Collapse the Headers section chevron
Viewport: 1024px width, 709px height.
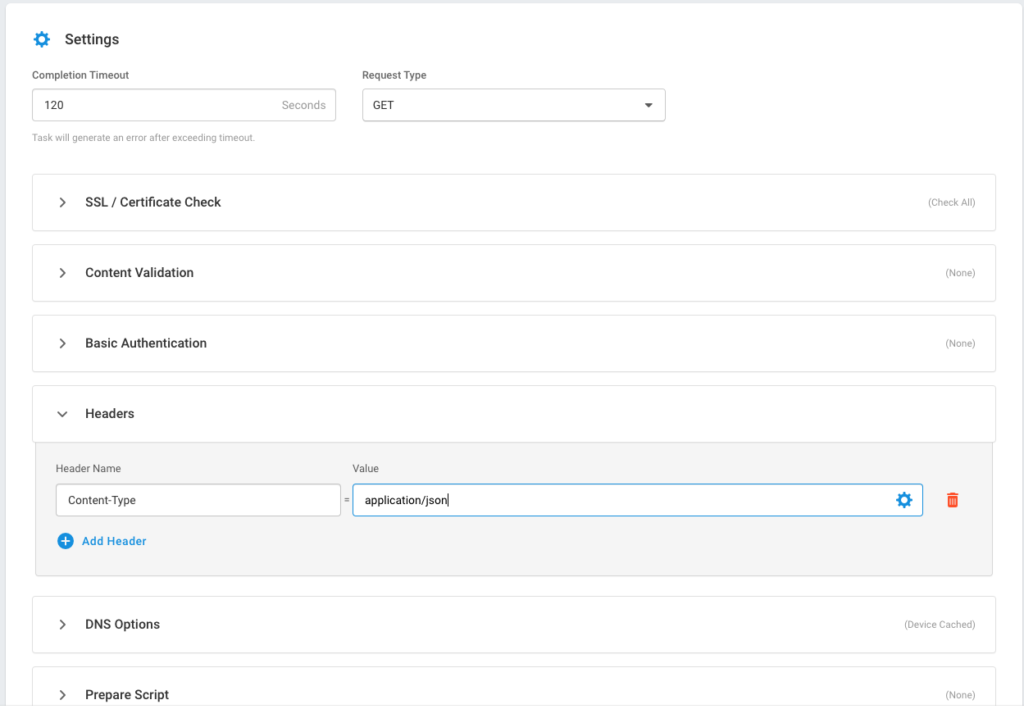pos(63,414)
